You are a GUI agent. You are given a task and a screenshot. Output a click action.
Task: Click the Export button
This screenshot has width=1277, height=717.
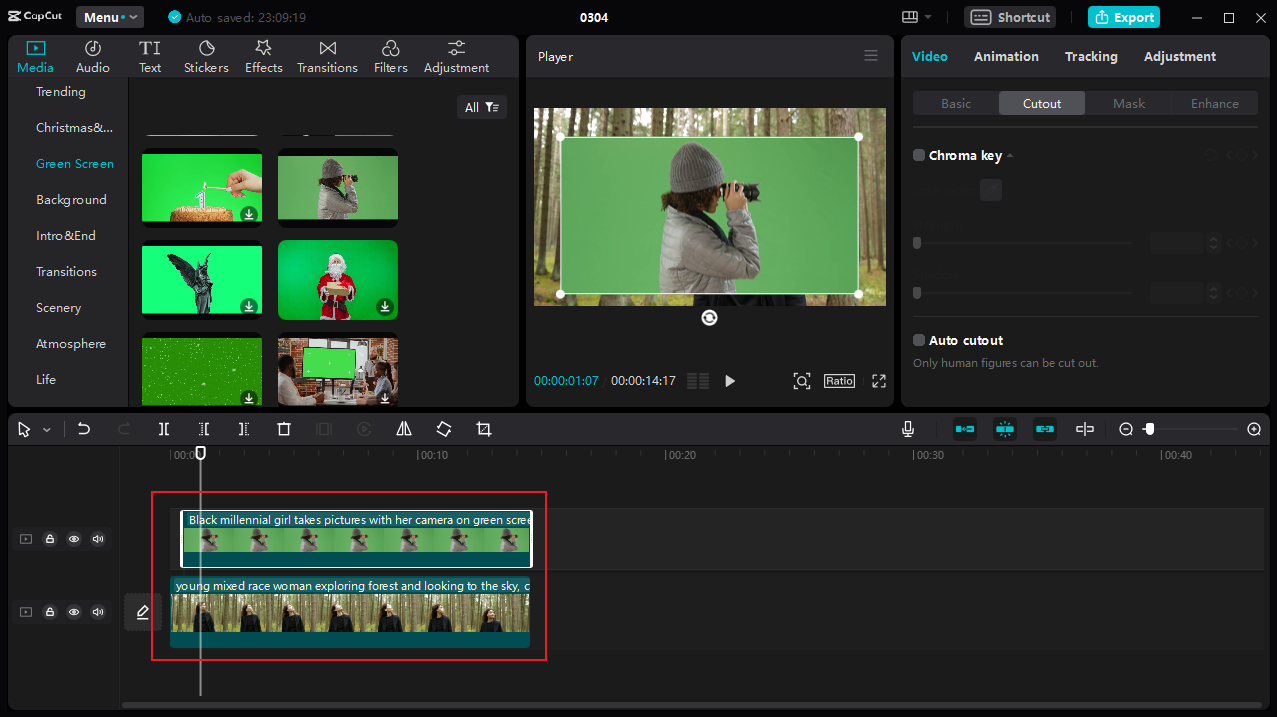(x=1124, y=17)
